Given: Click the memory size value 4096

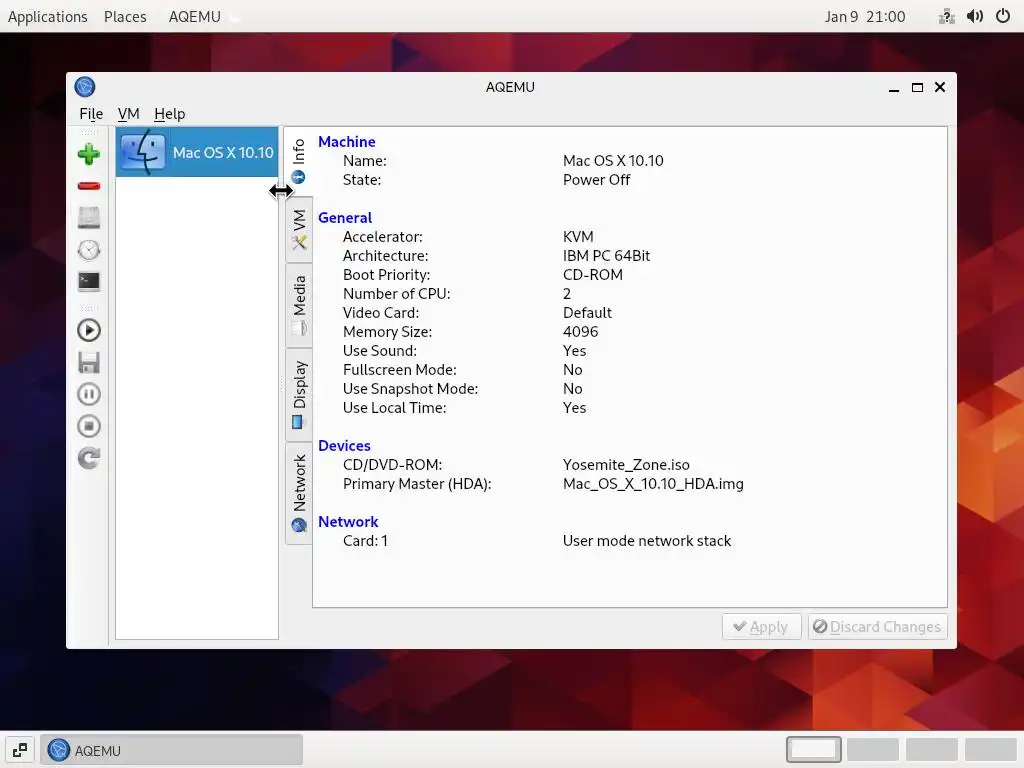Looking at the screenshot, I should [581, 332].
